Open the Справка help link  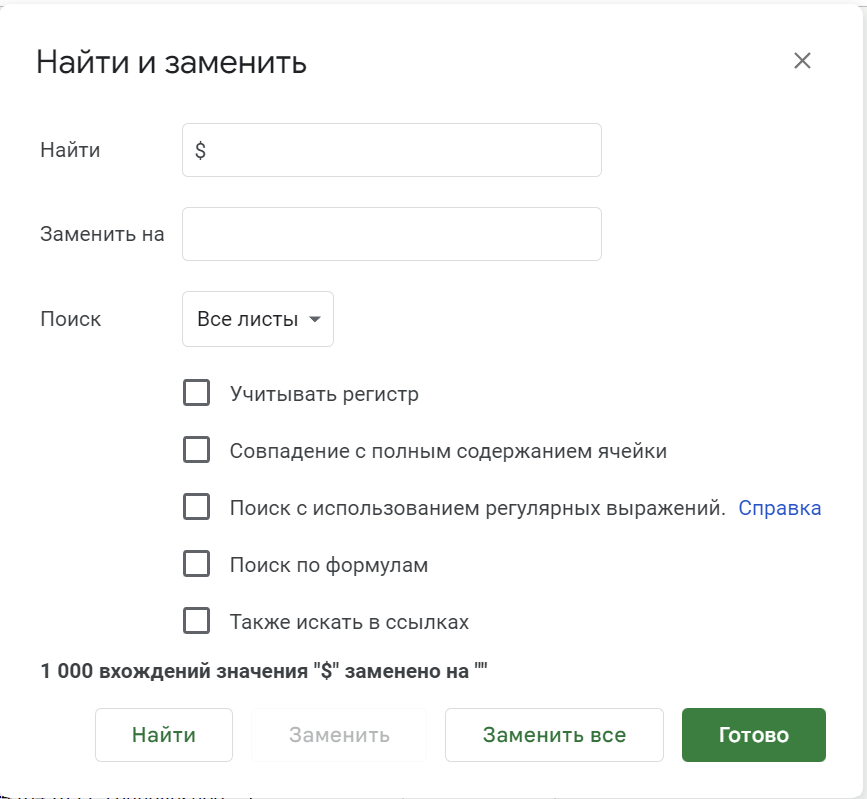(x=779, y=508)
